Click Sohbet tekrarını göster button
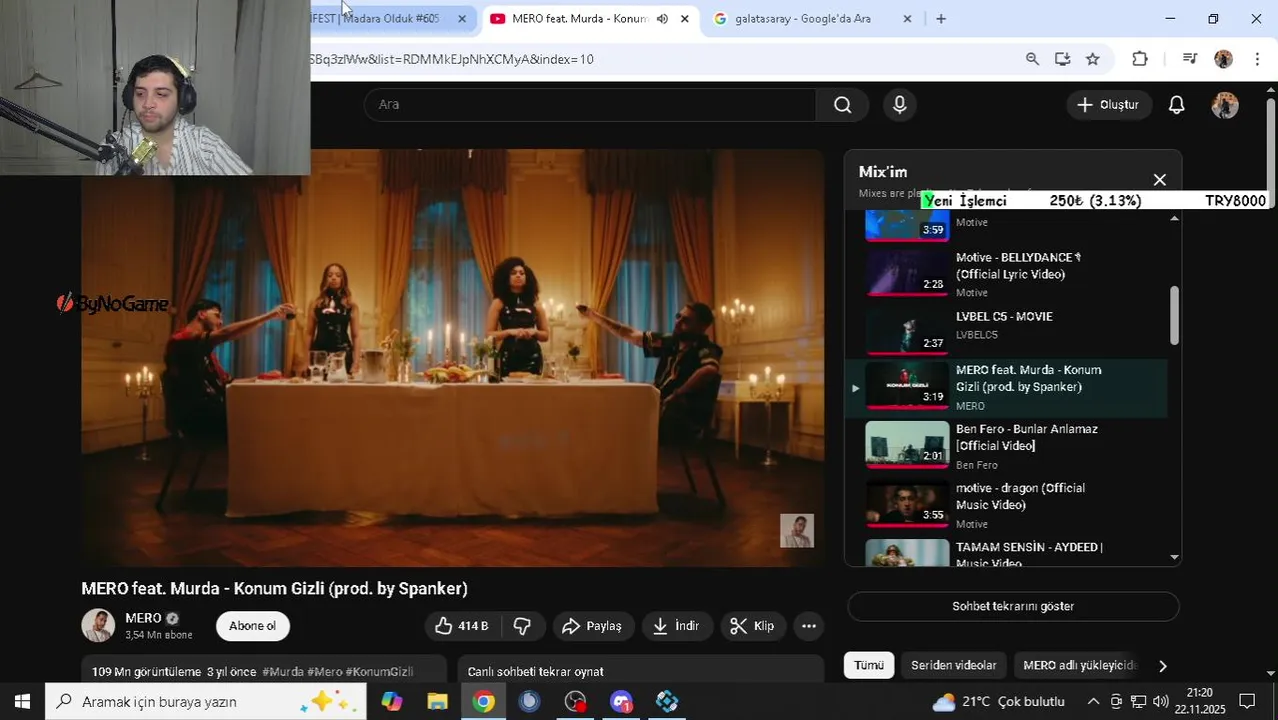This screenshot has width=1278, height=720. coord(1013,606)
